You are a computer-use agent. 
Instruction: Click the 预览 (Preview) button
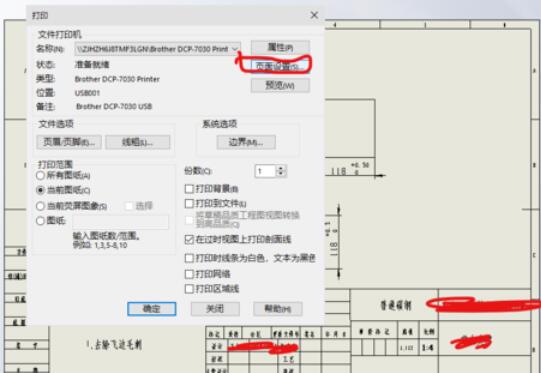[280, 85]
